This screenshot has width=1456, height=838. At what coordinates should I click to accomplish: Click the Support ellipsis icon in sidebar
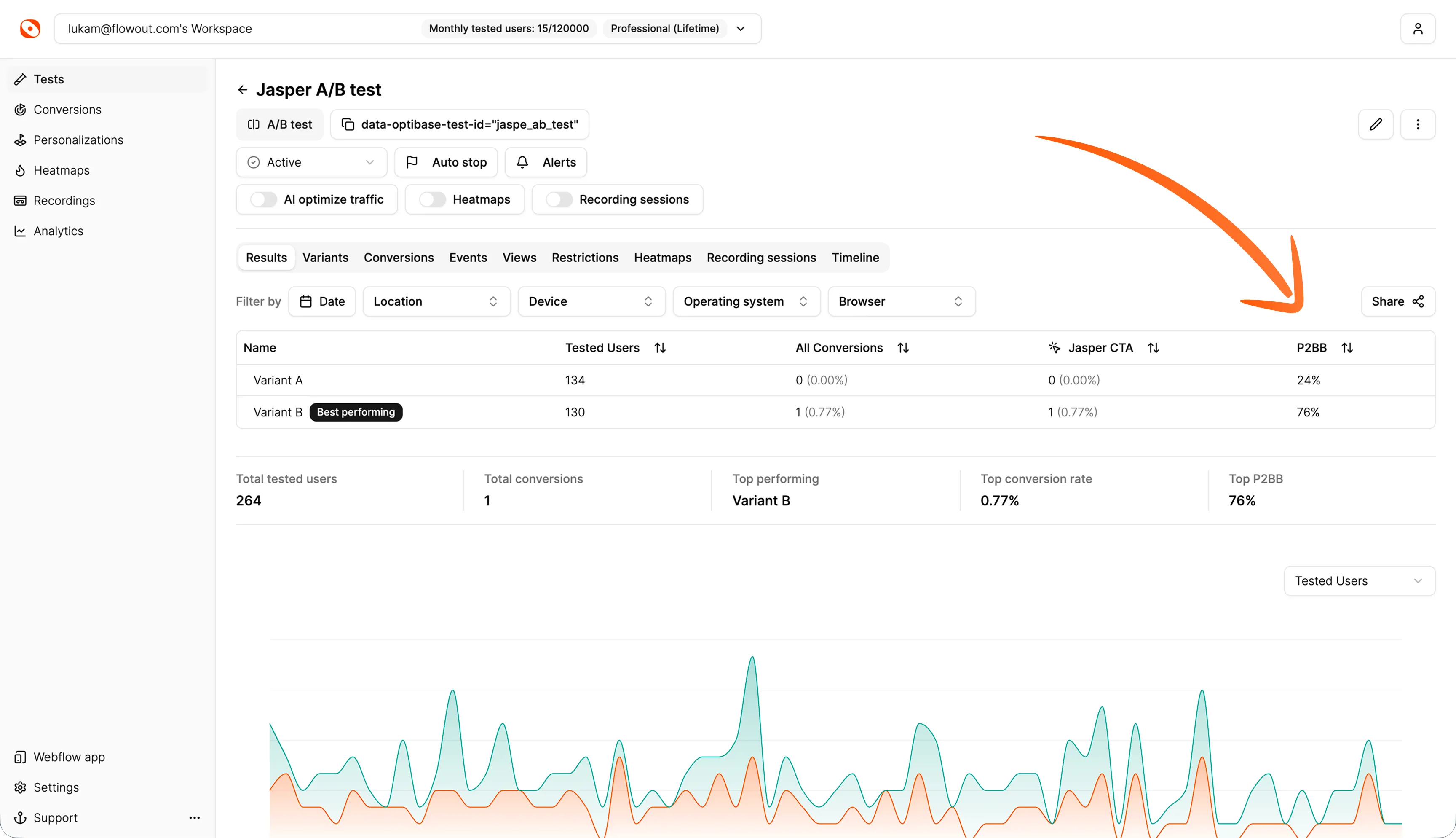[x=194, y=817]
